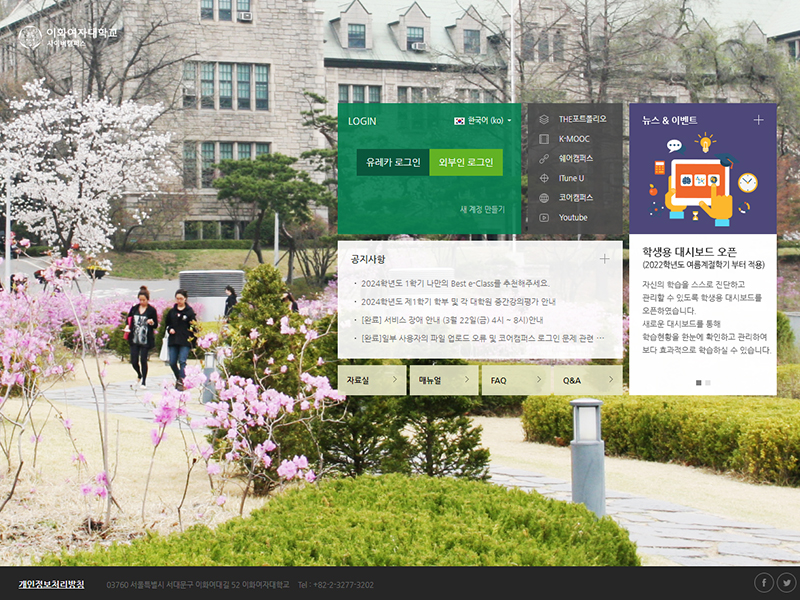Open the FAQ page
The height and width of the screenshot is (600, 800).
(516, 380)
